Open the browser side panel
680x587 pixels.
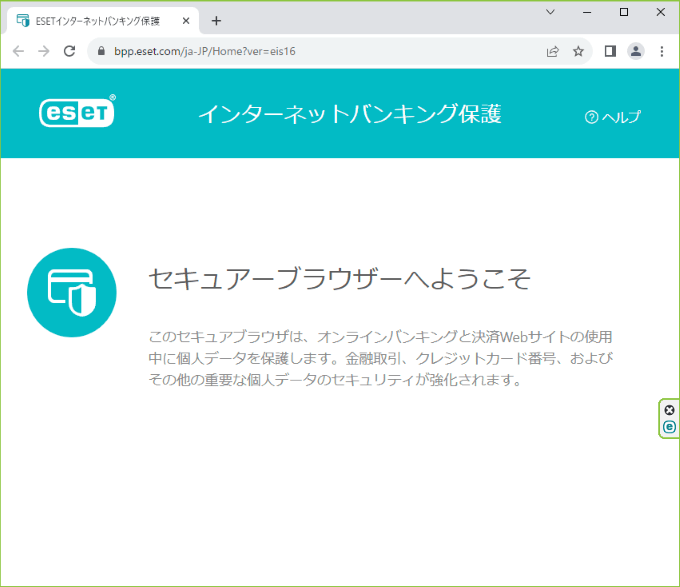[610, 51]
